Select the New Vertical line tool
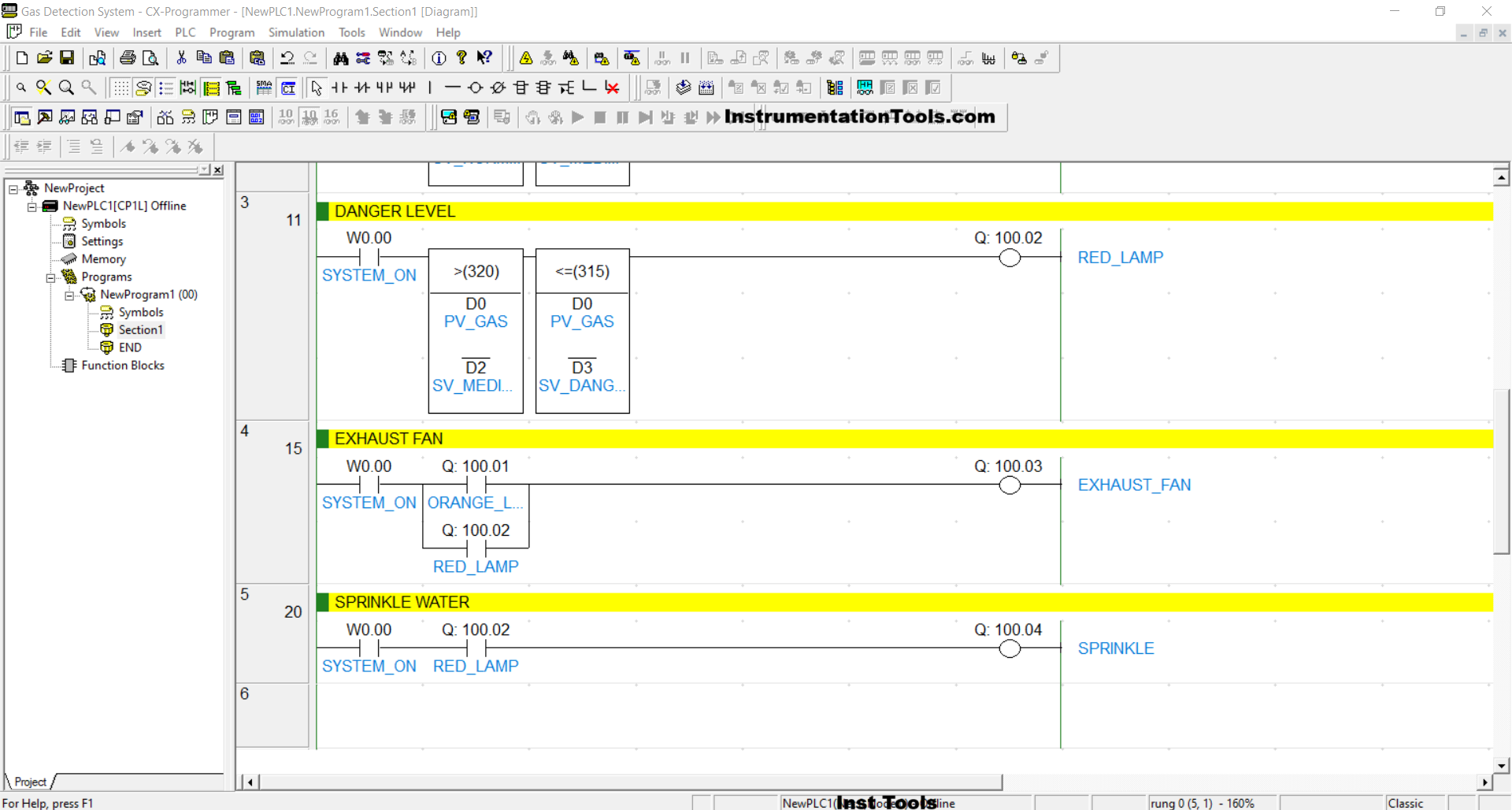 tap(430, 87)
